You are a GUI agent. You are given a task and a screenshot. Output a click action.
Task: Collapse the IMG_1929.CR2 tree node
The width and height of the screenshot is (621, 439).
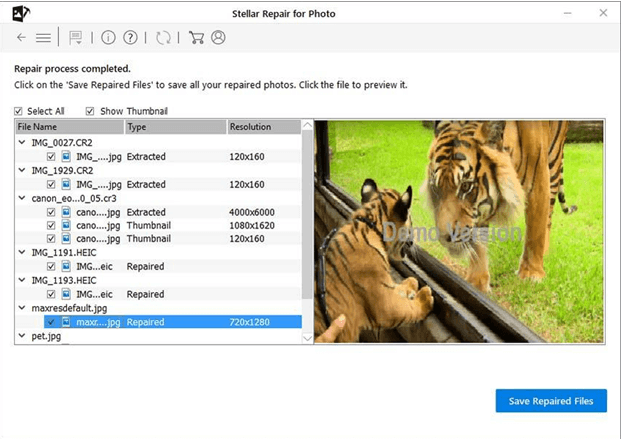[x=22, y=171]
